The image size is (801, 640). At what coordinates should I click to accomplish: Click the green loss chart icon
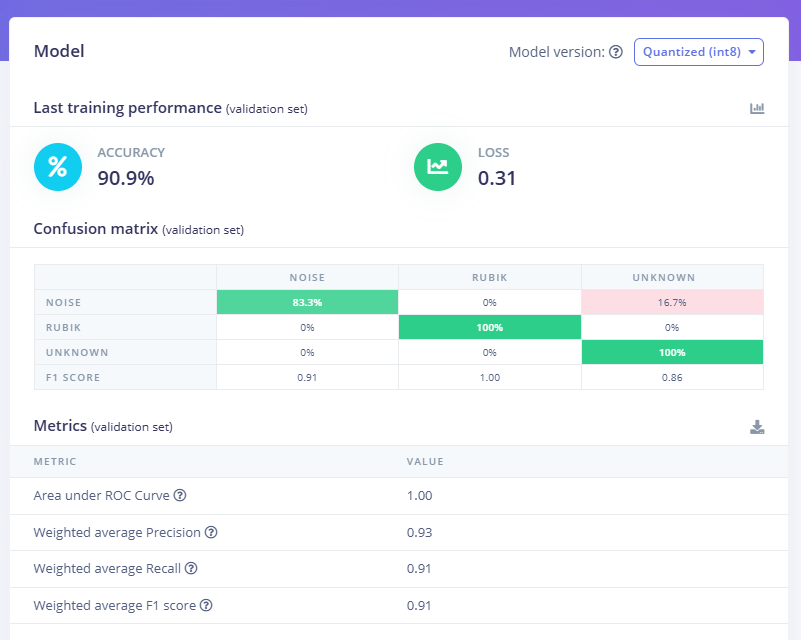(x=438, y=167)
